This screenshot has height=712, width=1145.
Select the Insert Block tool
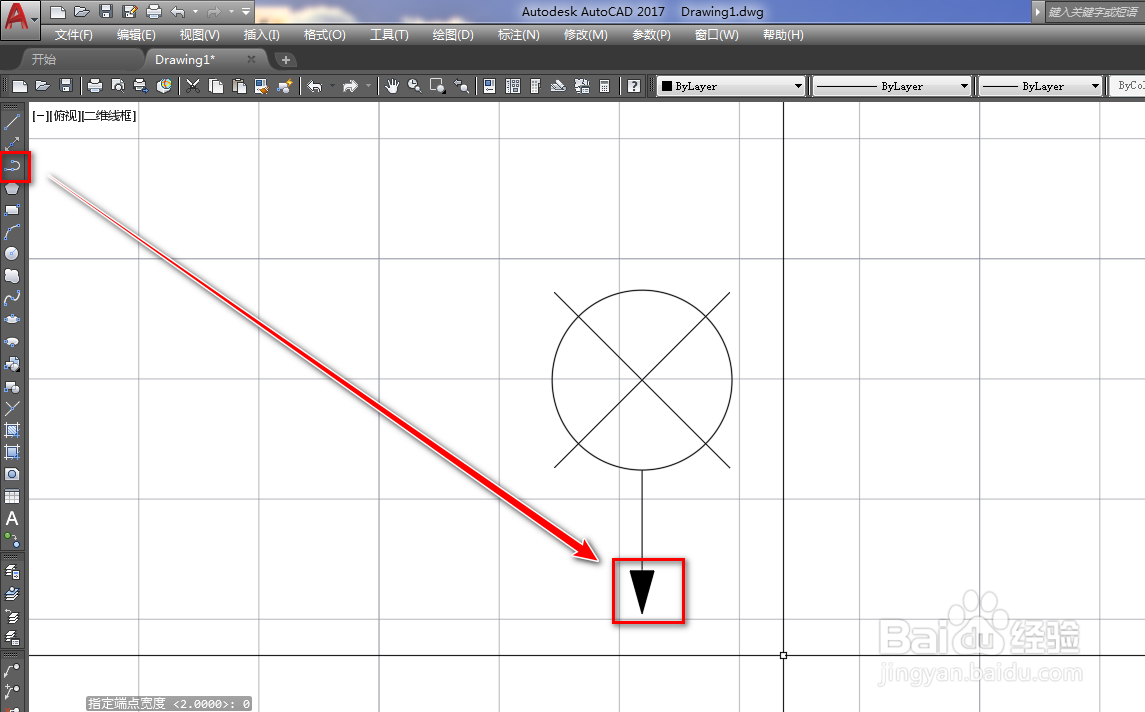tap(12, 364)
